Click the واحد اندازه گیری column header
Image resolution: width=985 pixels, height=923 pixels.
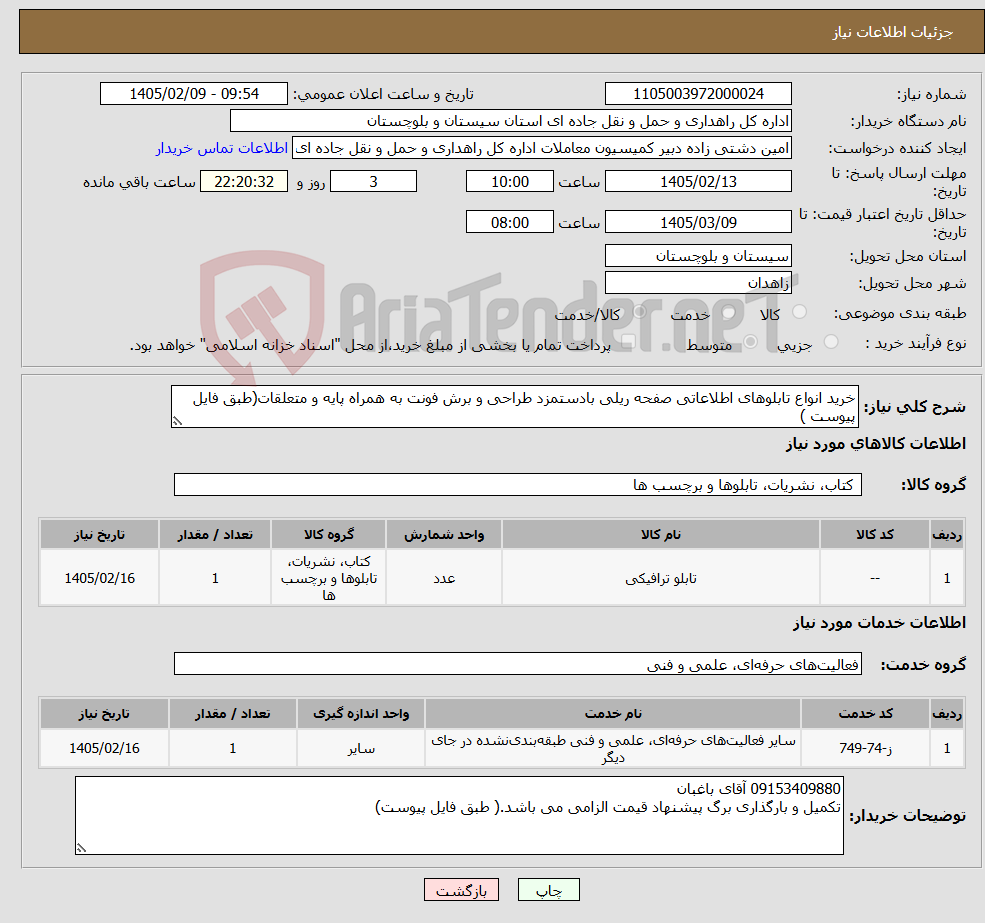361,713
